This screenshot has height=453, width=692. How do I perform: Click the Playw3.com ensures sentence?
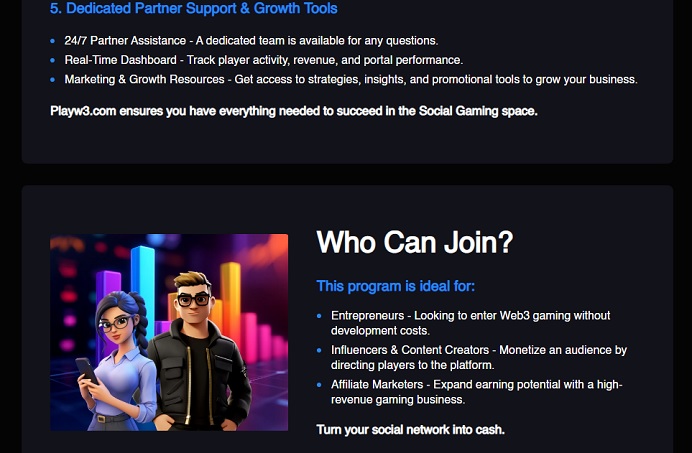(294, 111)
